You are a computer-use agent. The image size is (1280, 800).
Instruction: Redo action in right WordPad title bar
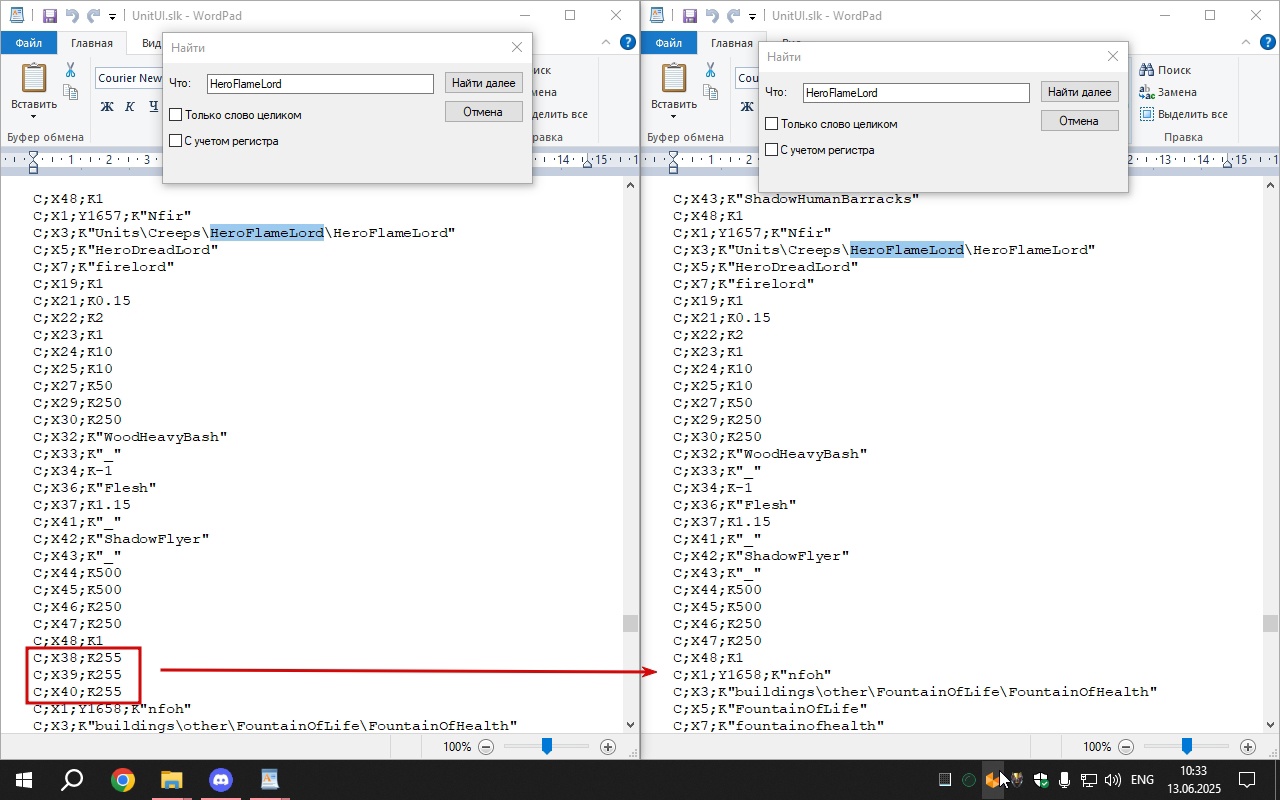[733, 16]
